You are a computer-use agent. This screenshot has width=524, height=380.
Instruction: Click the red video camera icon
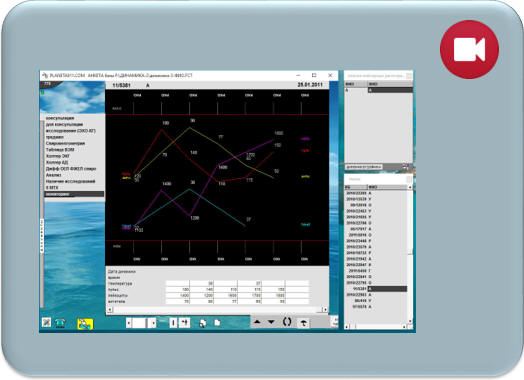click(x=469, y=49)
